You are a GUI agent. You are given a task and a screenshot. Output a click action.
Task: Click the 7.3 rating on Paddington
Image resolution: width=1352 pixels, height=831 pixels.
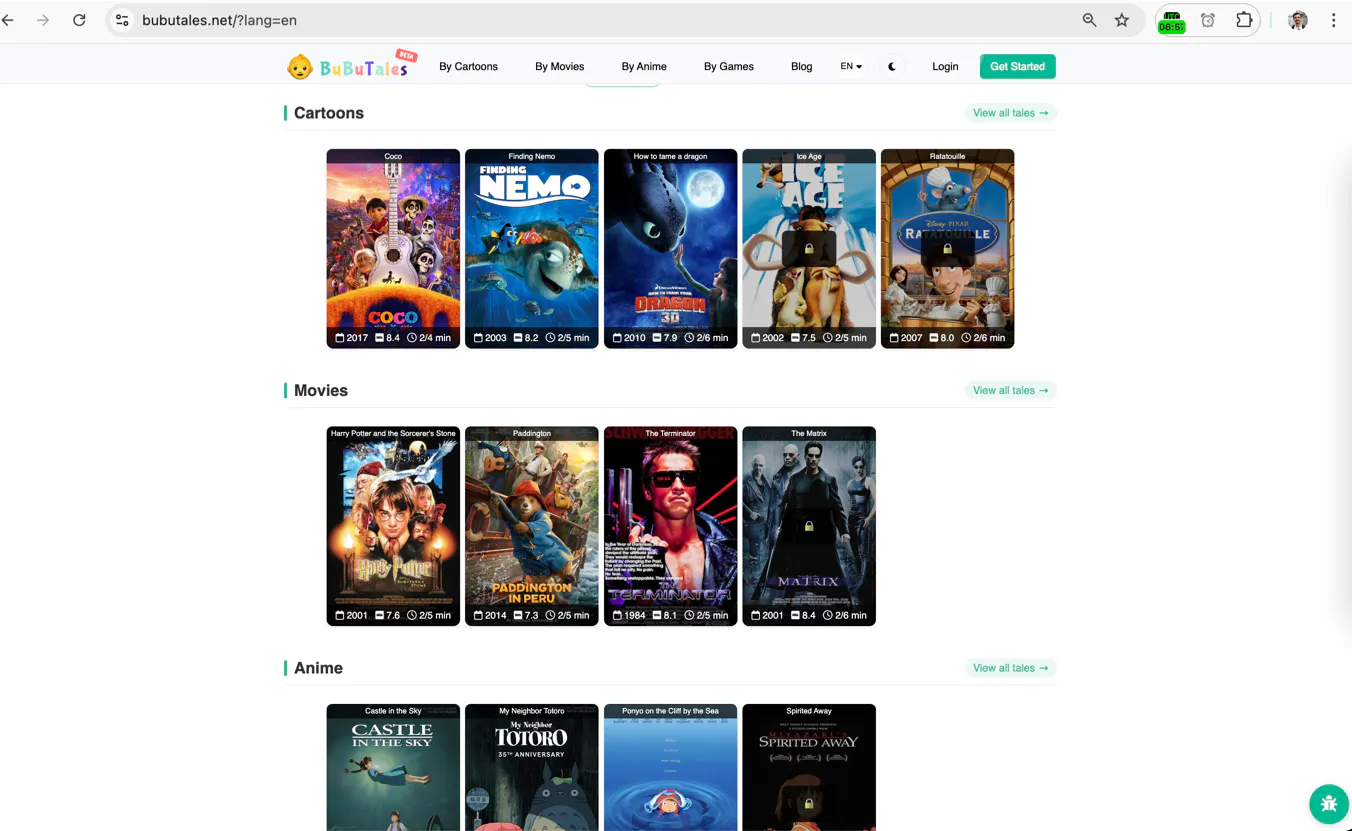(526, 616)
